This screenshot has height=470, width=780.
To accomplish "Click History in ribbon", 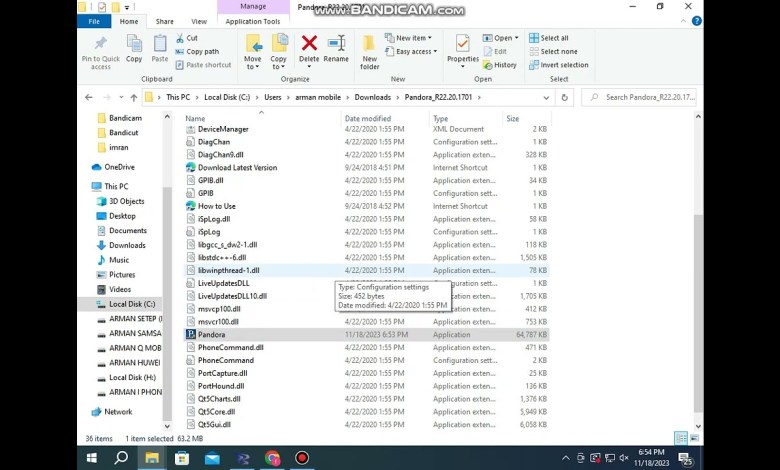I will [x=500, y=65].
